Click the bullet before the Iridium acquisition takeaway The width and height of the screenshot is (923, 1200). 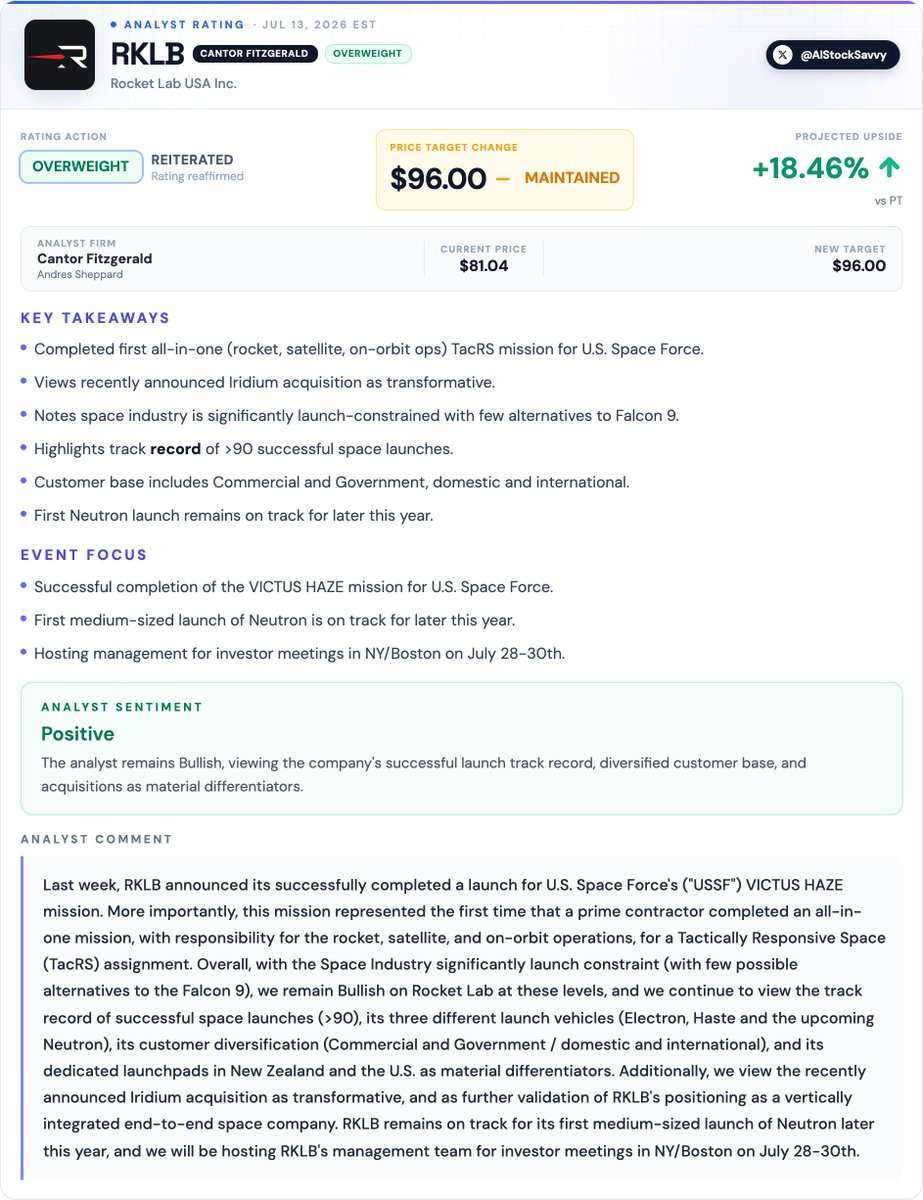(24, 382)
